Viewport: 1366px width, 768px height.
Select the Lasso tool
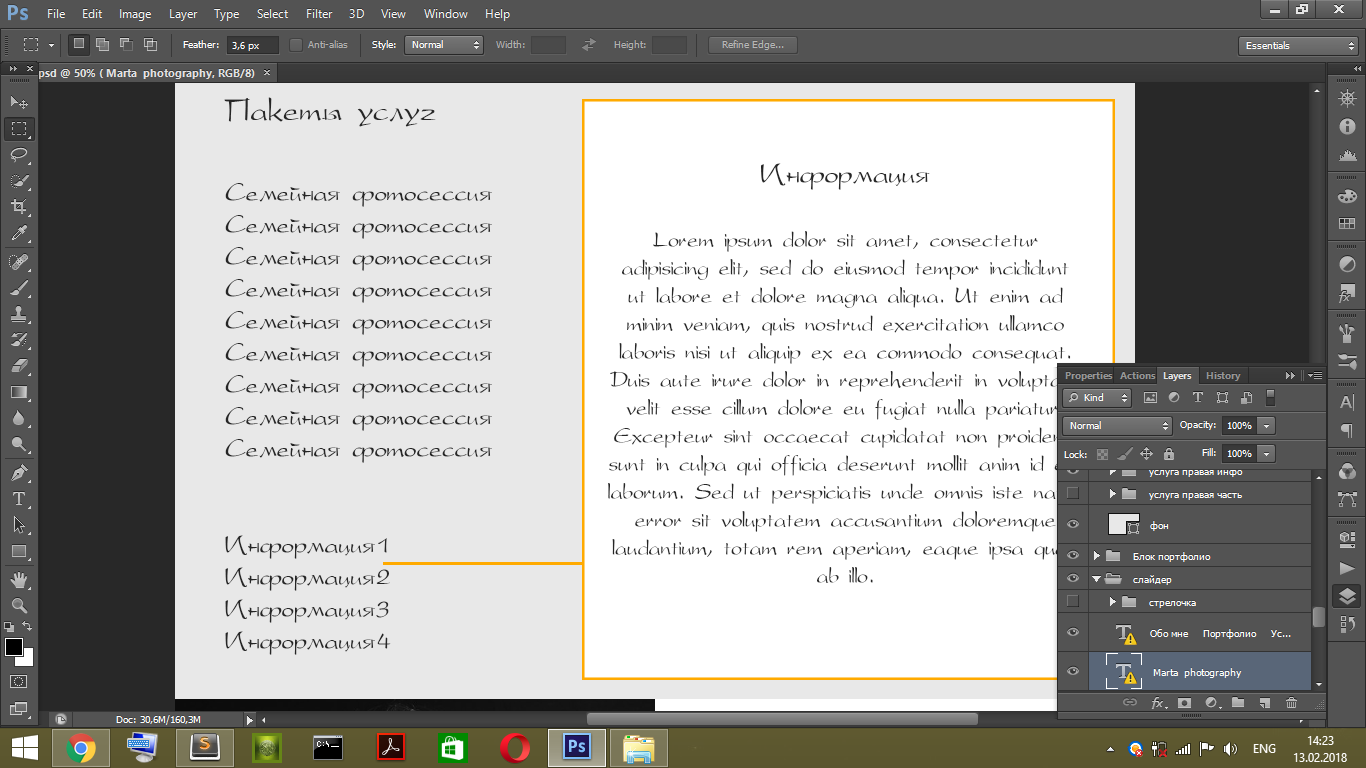(x=19, y=154)
